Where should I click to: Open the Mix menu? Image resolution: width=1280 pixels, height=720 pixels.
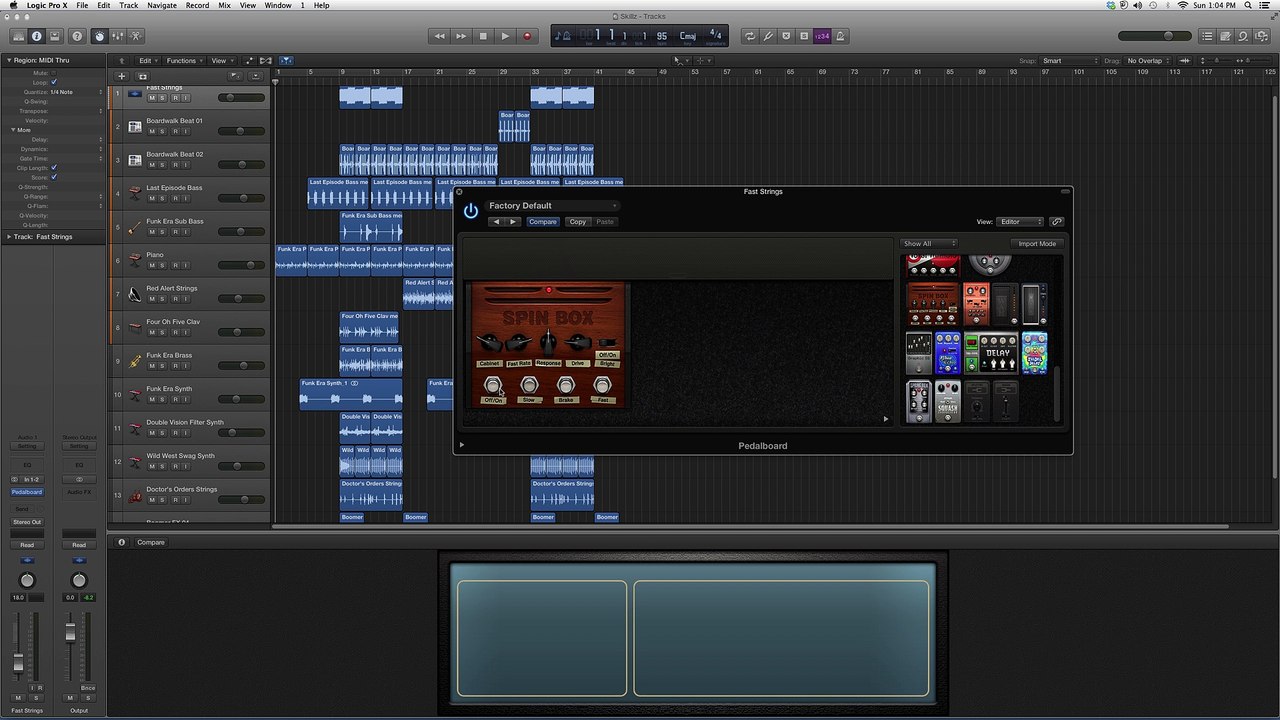224,6
